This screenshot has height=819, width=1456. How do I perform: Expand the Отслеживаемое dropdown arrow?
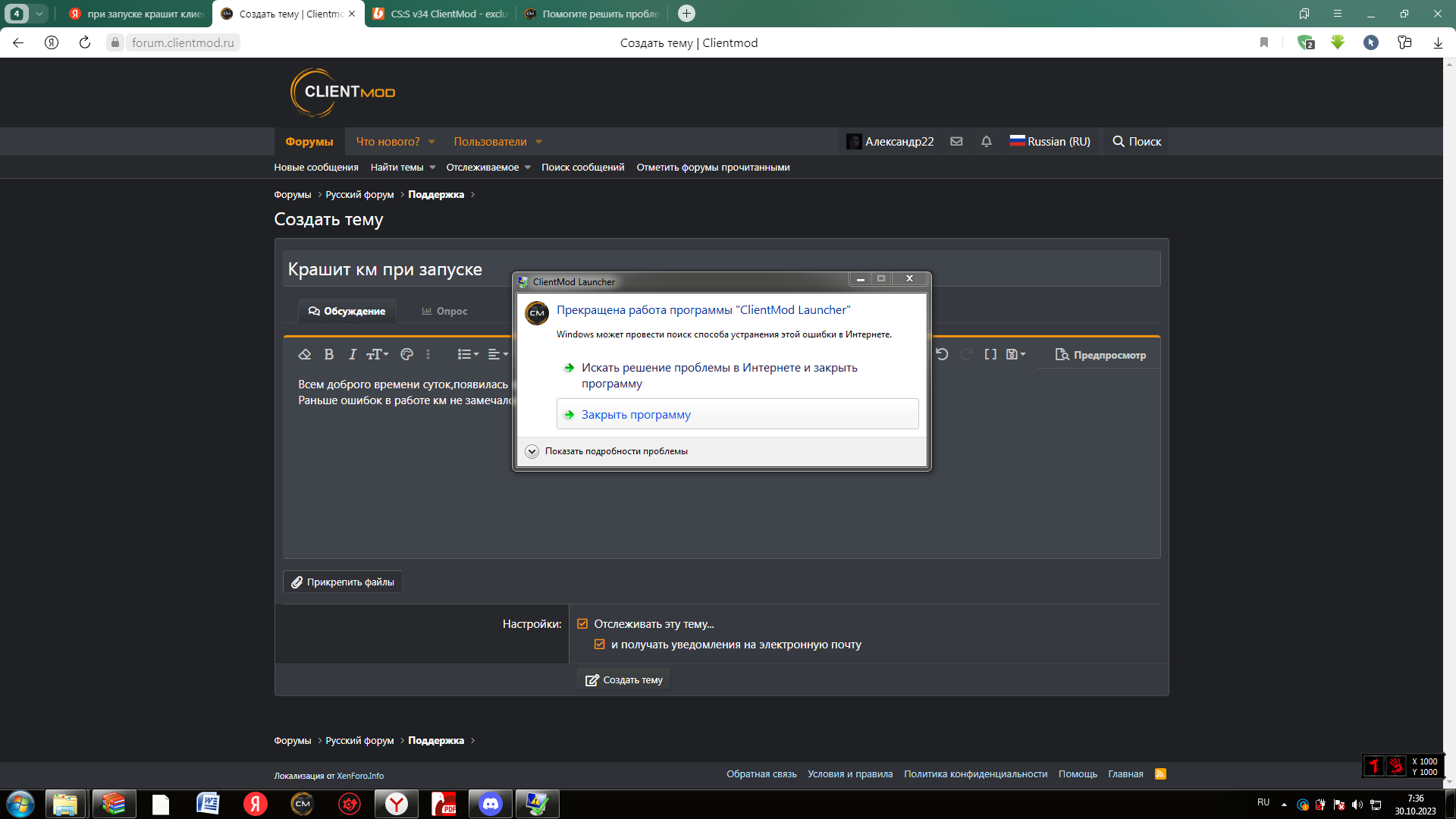[x=528, y=168]
